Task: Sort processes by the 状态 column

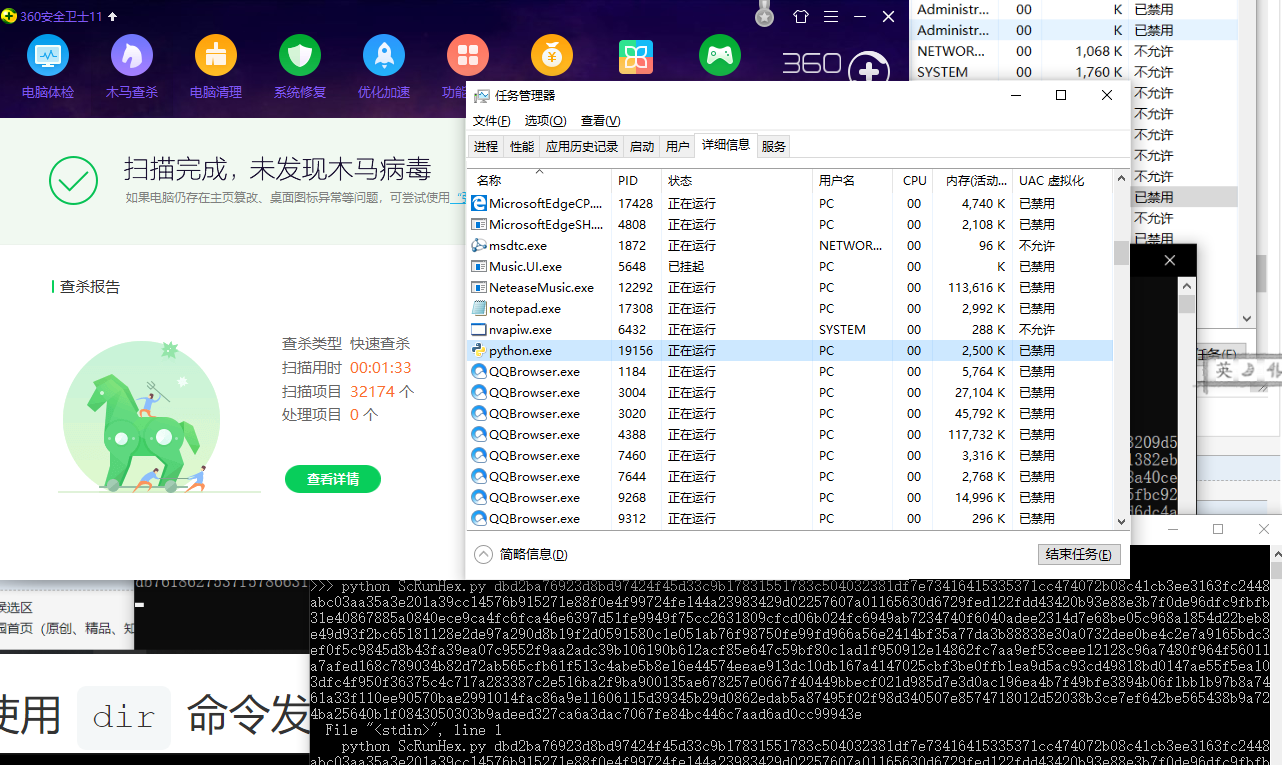Action: (x=737, y=181)
